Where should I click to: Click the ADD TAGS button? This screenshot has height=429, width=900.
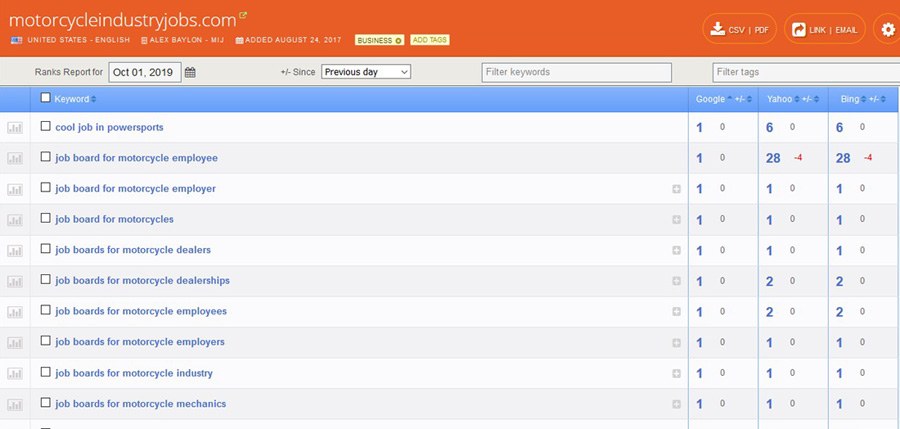pos(430,40)
